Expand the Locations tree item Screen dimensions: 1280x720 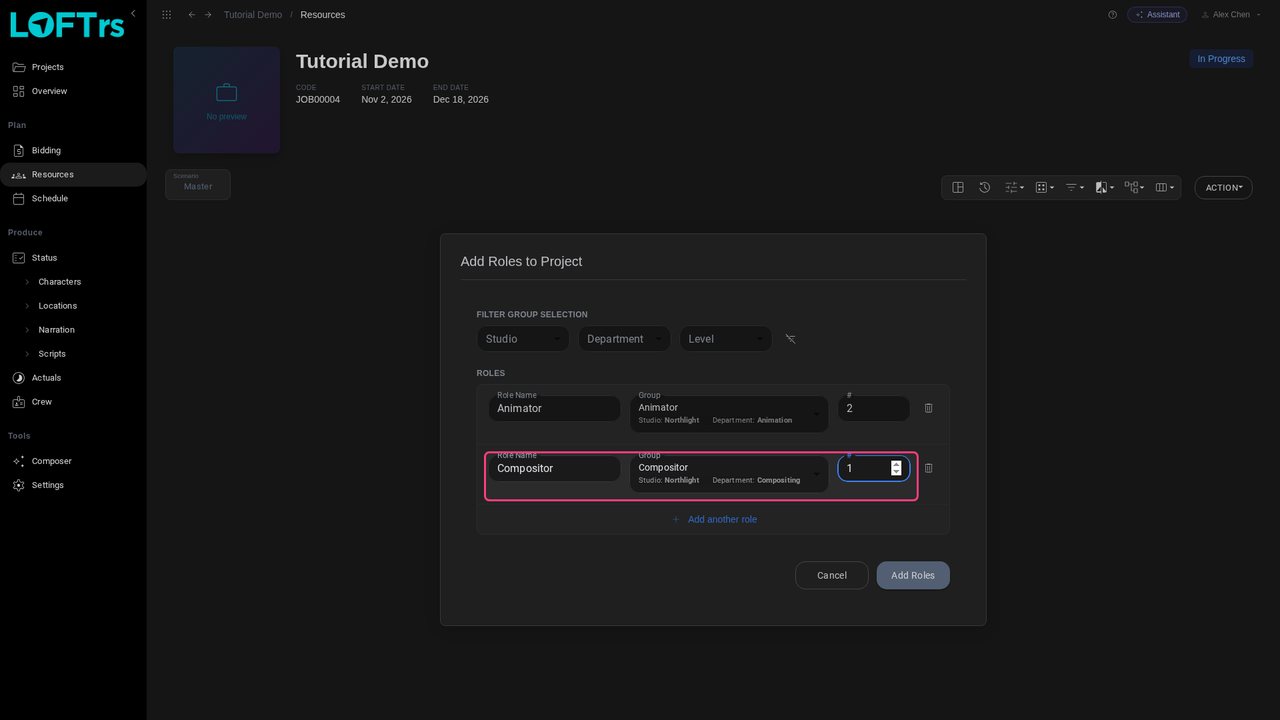coord(27,306)
